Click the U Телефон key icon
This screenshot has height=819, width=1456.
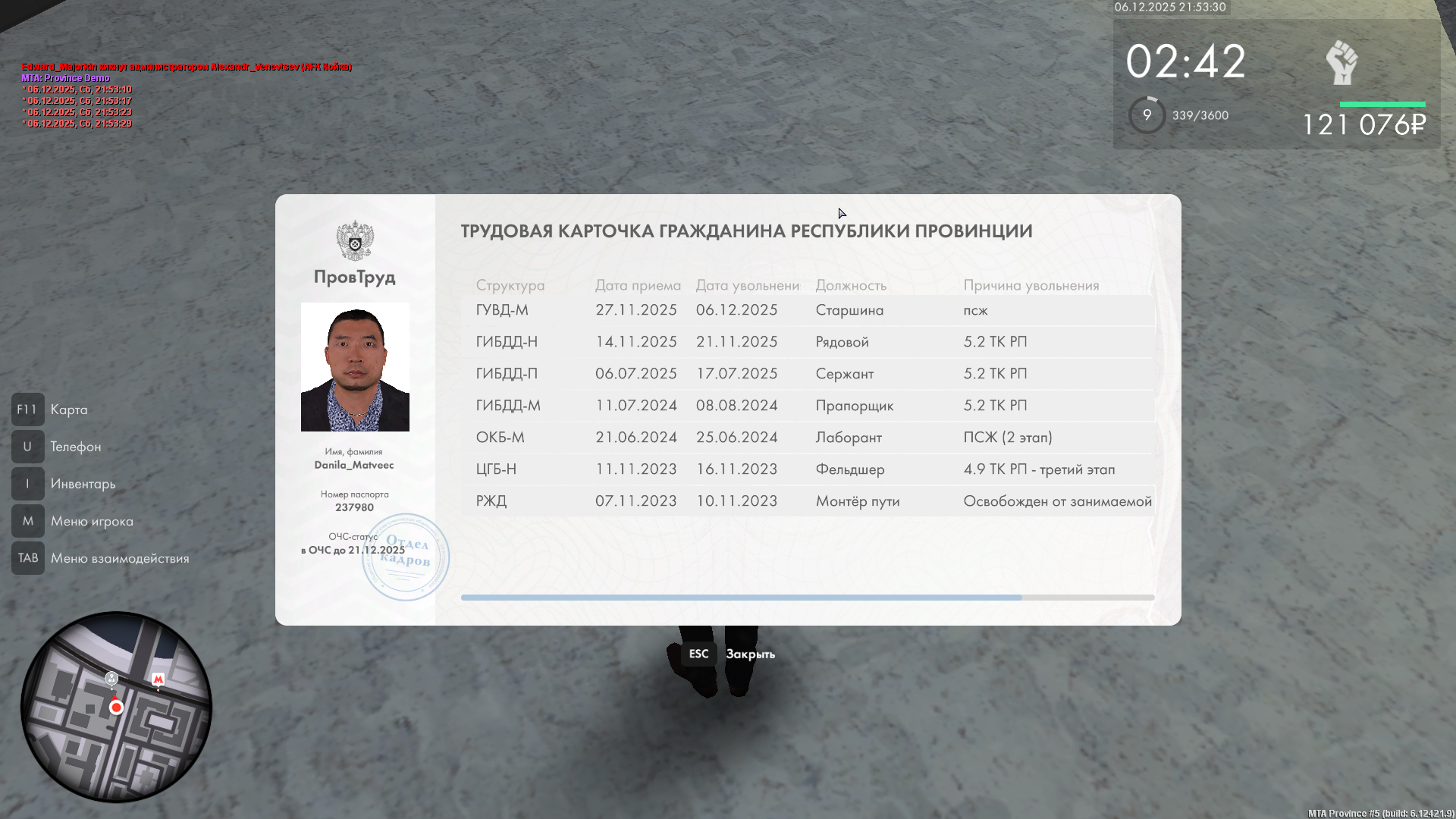click(27, 447)
